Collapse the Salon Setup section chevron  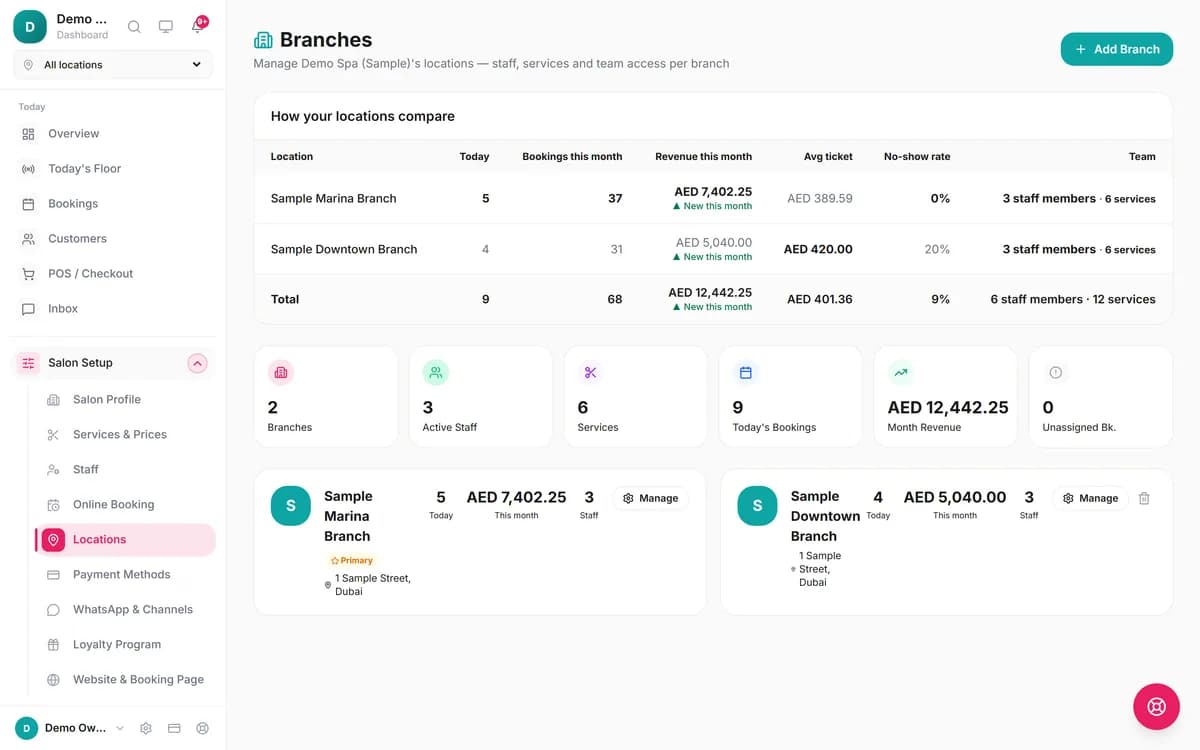197,363
